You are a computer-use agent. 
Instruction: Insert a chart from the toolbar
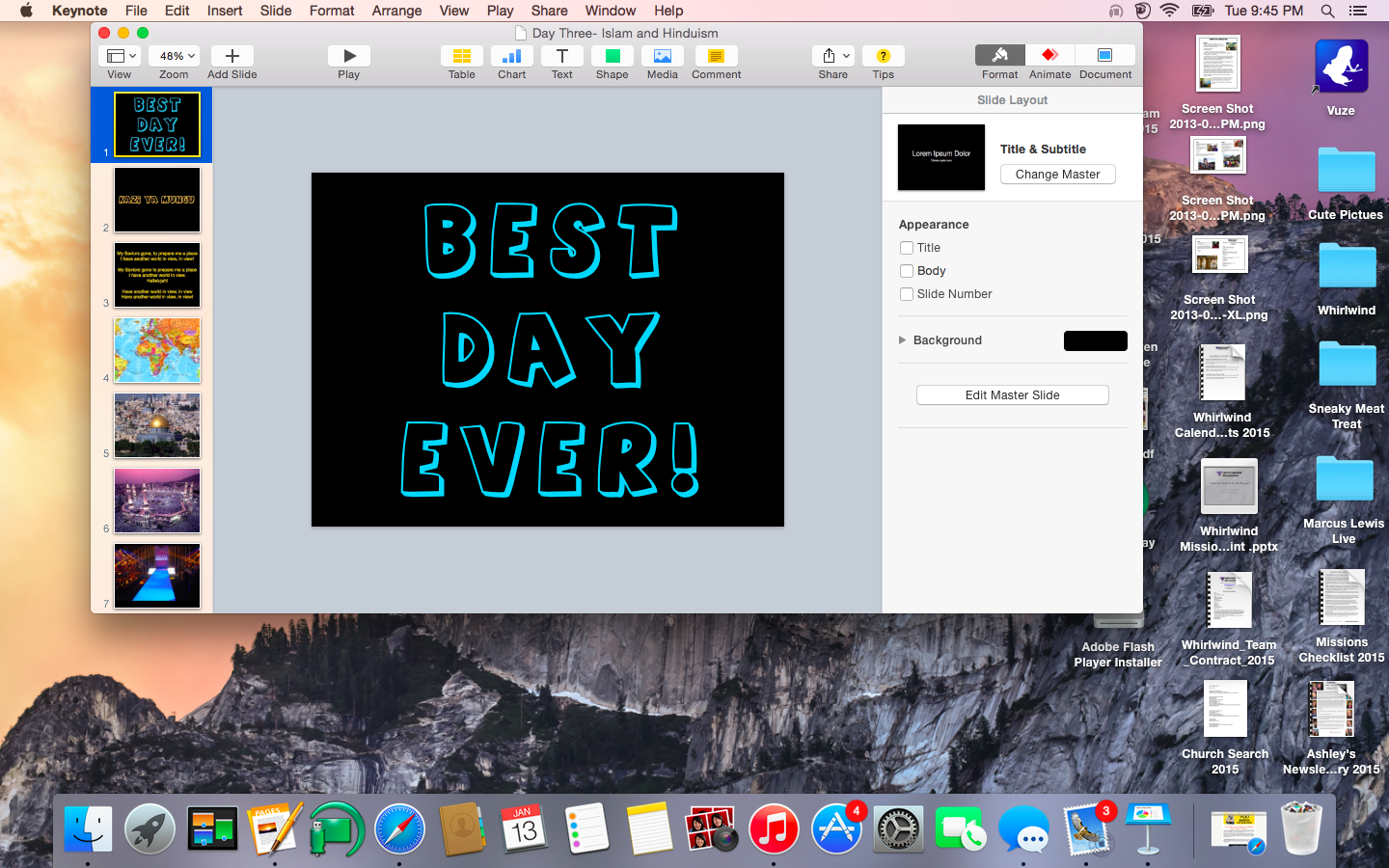coord(511,56)
